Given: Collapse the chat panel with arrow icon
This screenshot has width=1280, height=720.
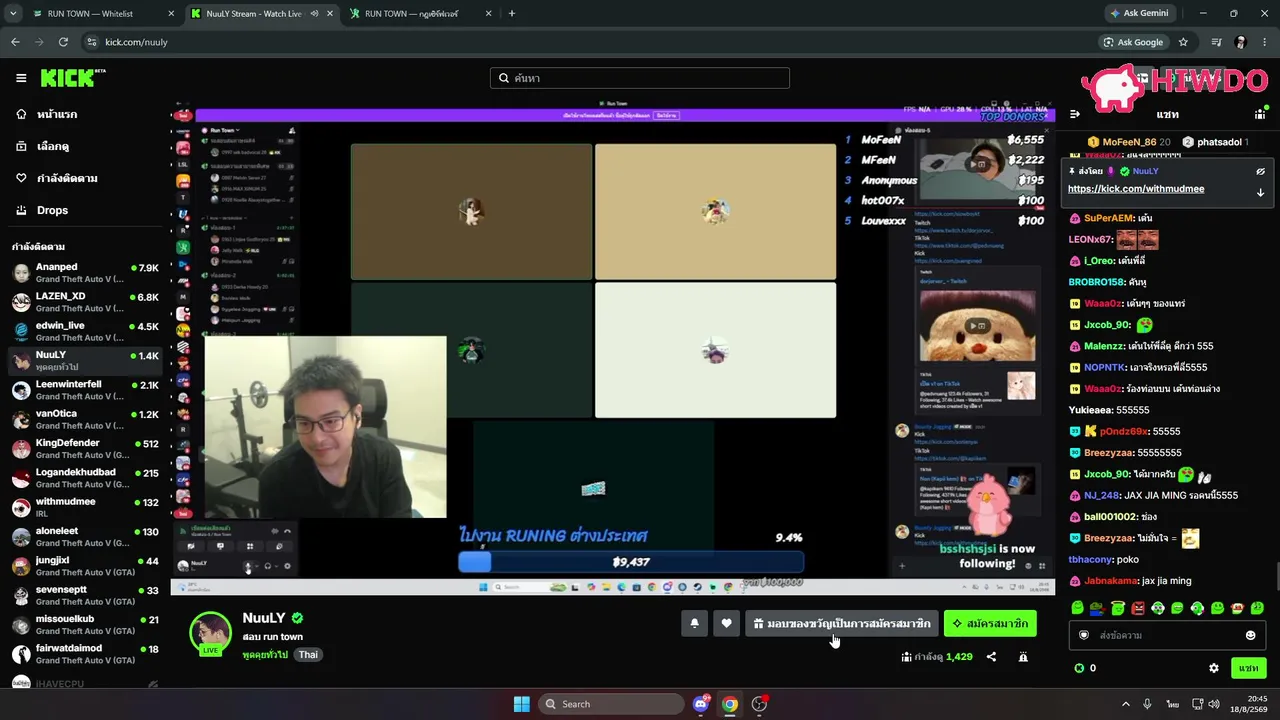Looking at the screenshot, I should (x=1075, y=114).
